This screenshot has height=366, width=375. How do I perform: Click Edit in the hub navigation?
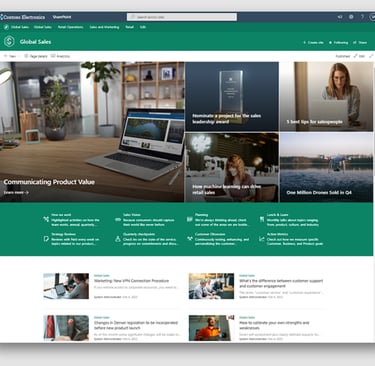(x=143, y=27)
